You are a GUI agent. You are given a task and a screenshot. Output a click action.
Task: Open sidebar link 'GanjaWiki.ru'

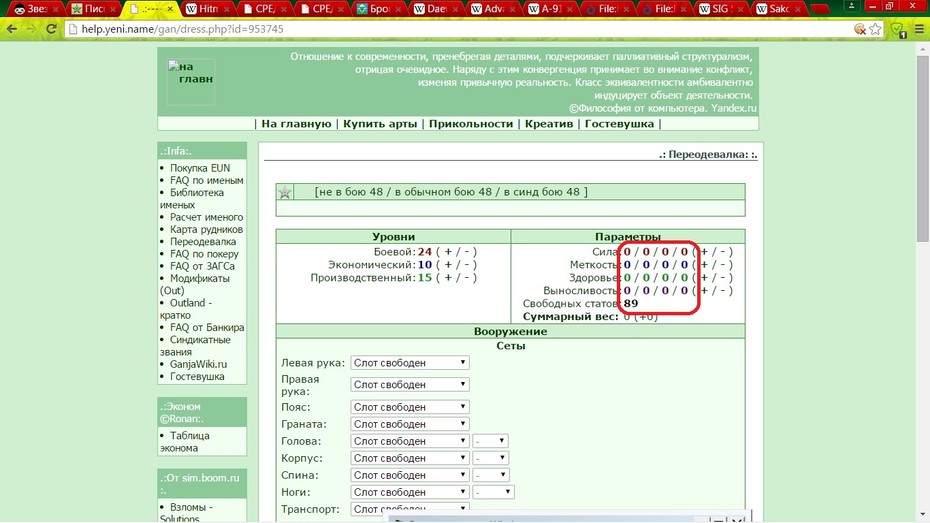[x=198, y=364]
